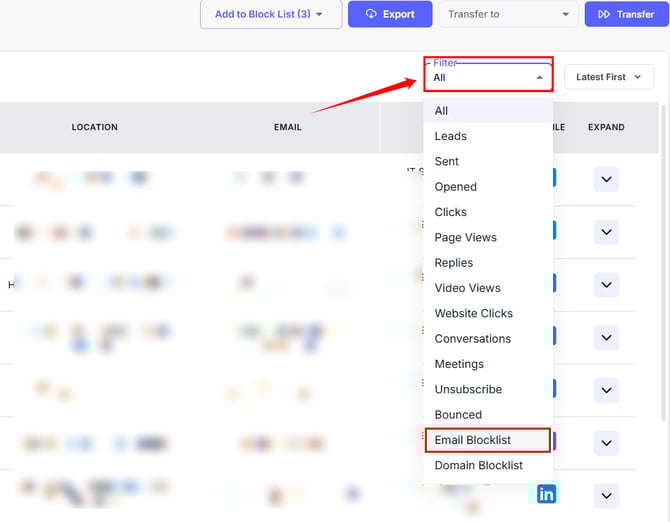The width and height of the screenshot is (670, 522).
Task: Click the LinkedIn icon in bottom row
Action: point(546,494)
